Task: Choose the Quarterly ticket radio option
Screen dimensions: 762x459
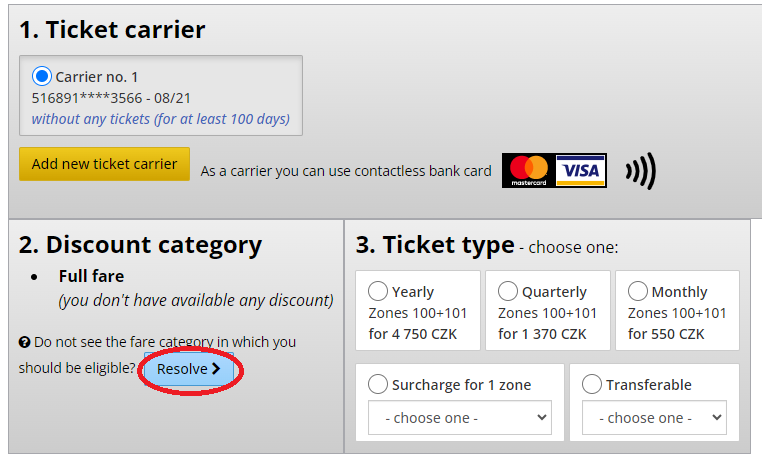Action: 507,291
